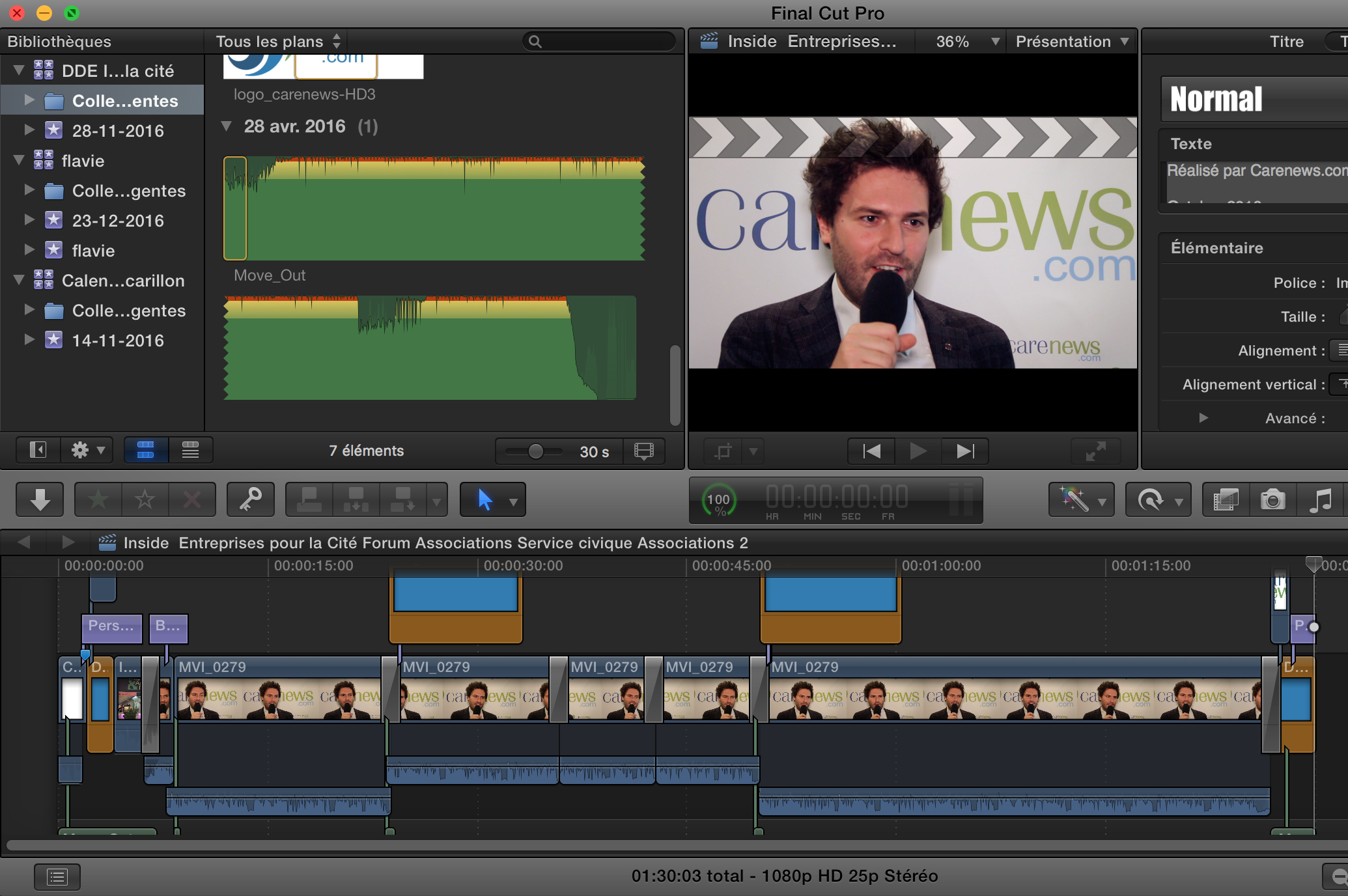This screenshot has height=896, width=1348.
Task: Edit the Réalisé par Carenews.com text field
Action: point(1256,182)
